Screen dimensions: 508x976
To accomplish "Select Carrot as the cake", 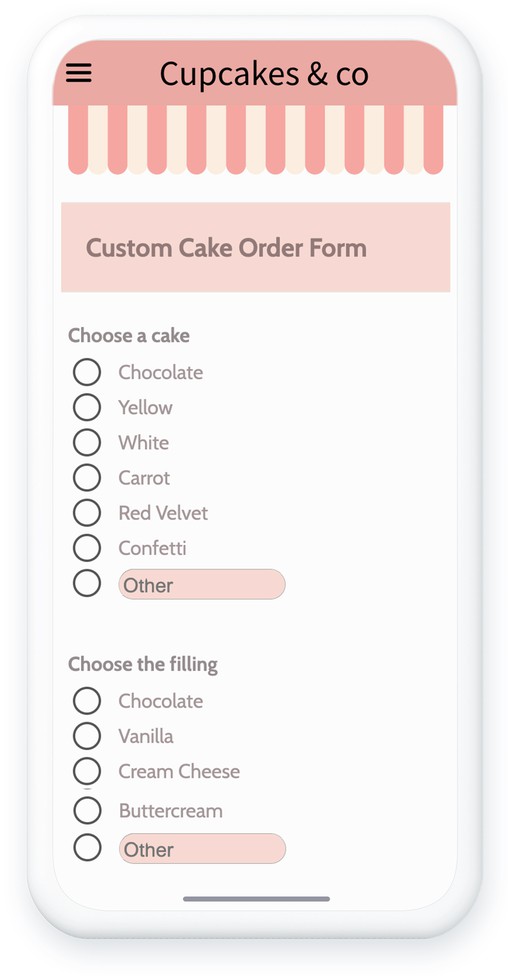I will coord(87,478).
